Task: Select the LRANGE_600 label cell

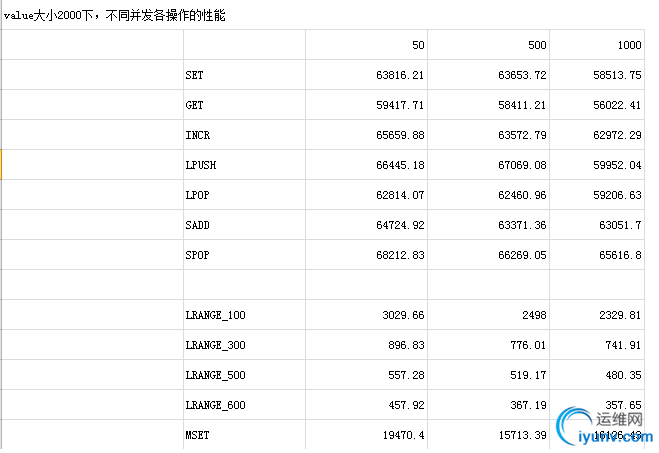Action: (245, 405)
